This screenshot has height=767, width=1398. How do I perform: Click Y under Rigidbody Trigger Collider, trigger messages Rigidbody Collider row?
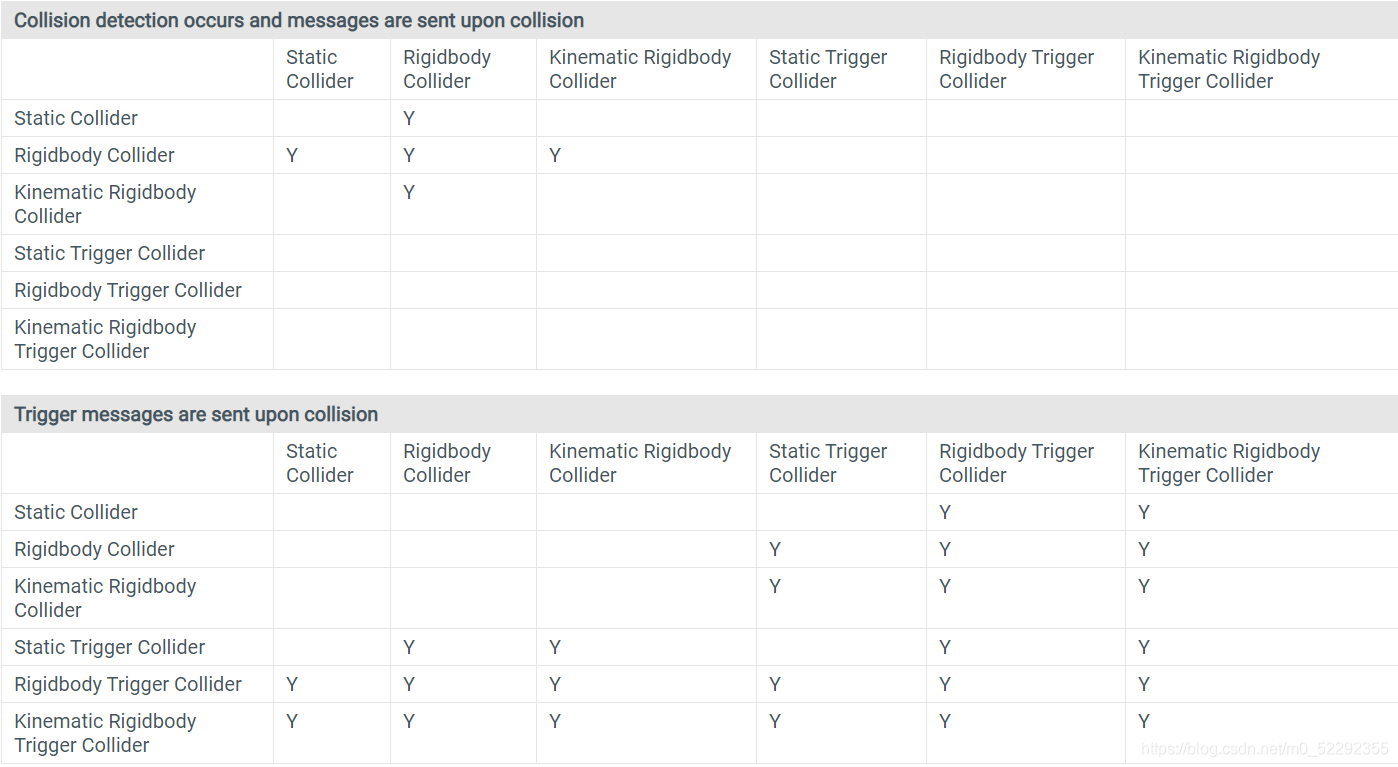pyautogui.click(x=945, y=549)
